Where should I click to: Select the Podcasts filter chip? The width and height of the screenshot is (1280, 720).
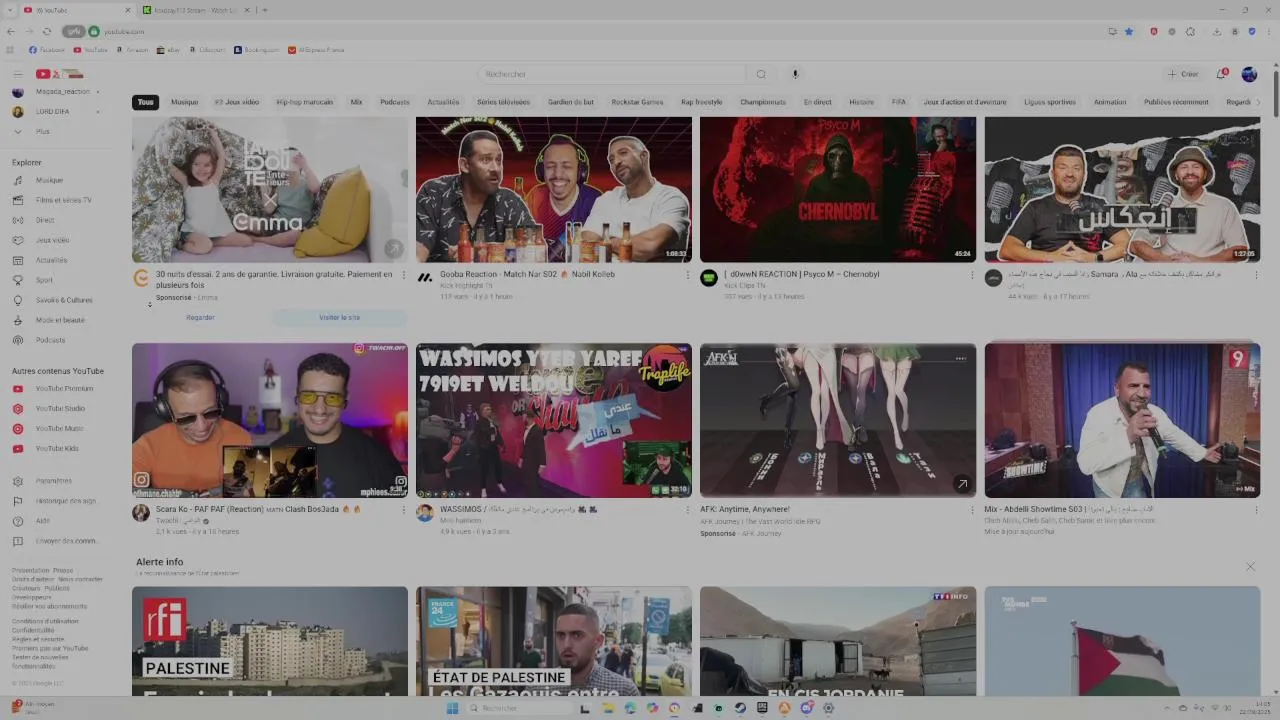click(395, 102)
